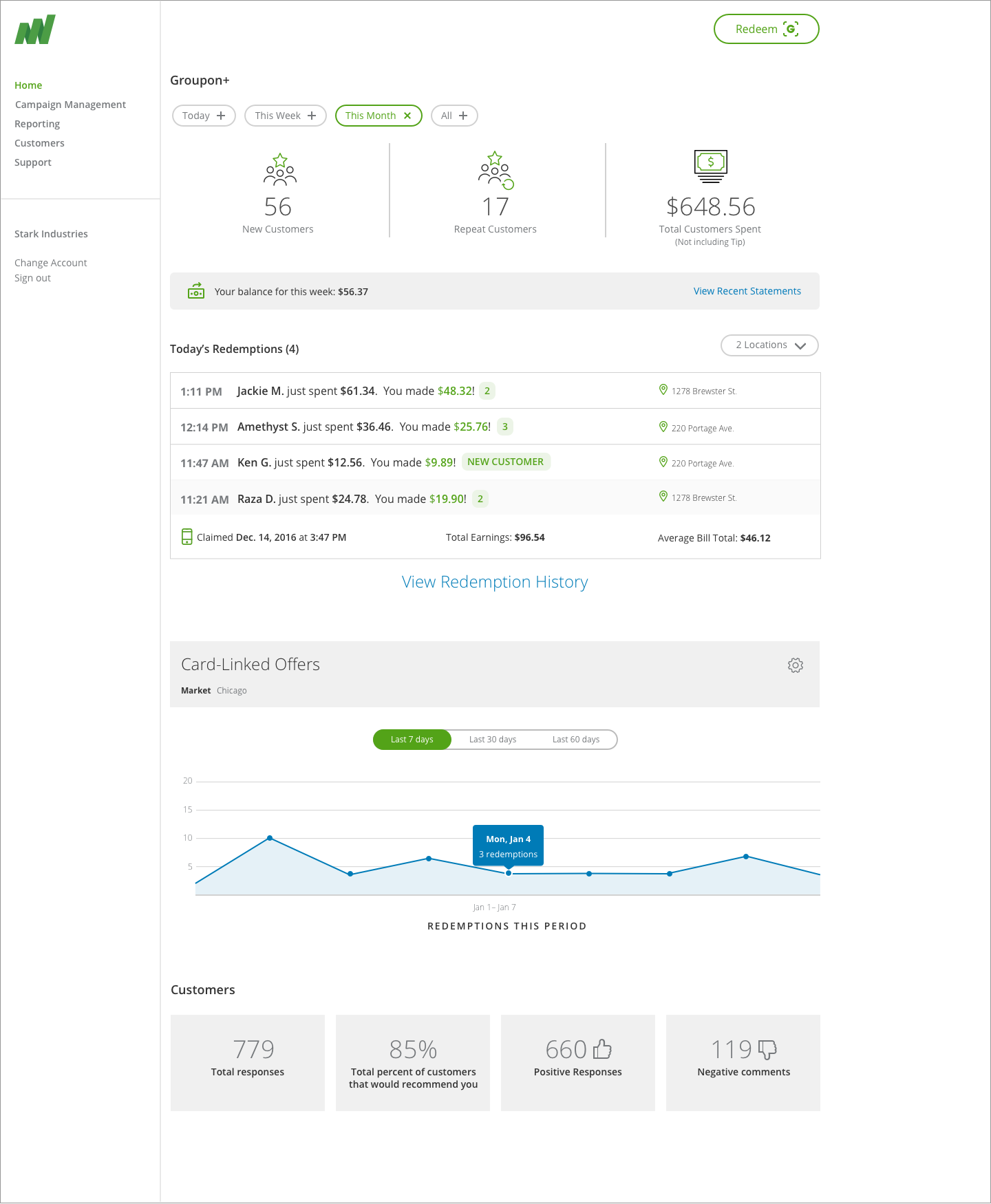Click the New Customers star icon

coord(279,169)
